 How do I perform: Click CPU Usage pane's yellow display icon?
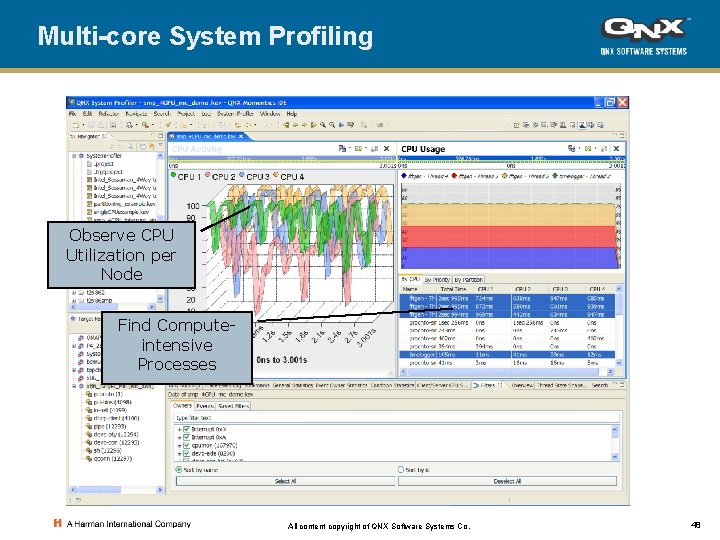tap(588, 148)
